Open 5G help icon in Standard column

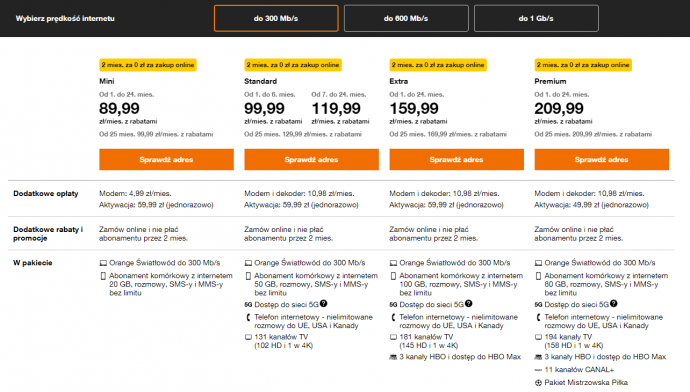pos(323,304)
